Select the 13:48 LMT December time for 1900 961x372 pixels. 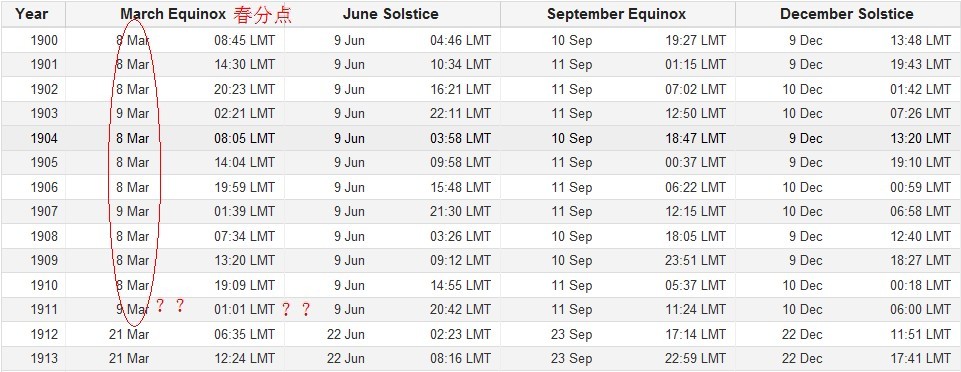coord(921,40)
